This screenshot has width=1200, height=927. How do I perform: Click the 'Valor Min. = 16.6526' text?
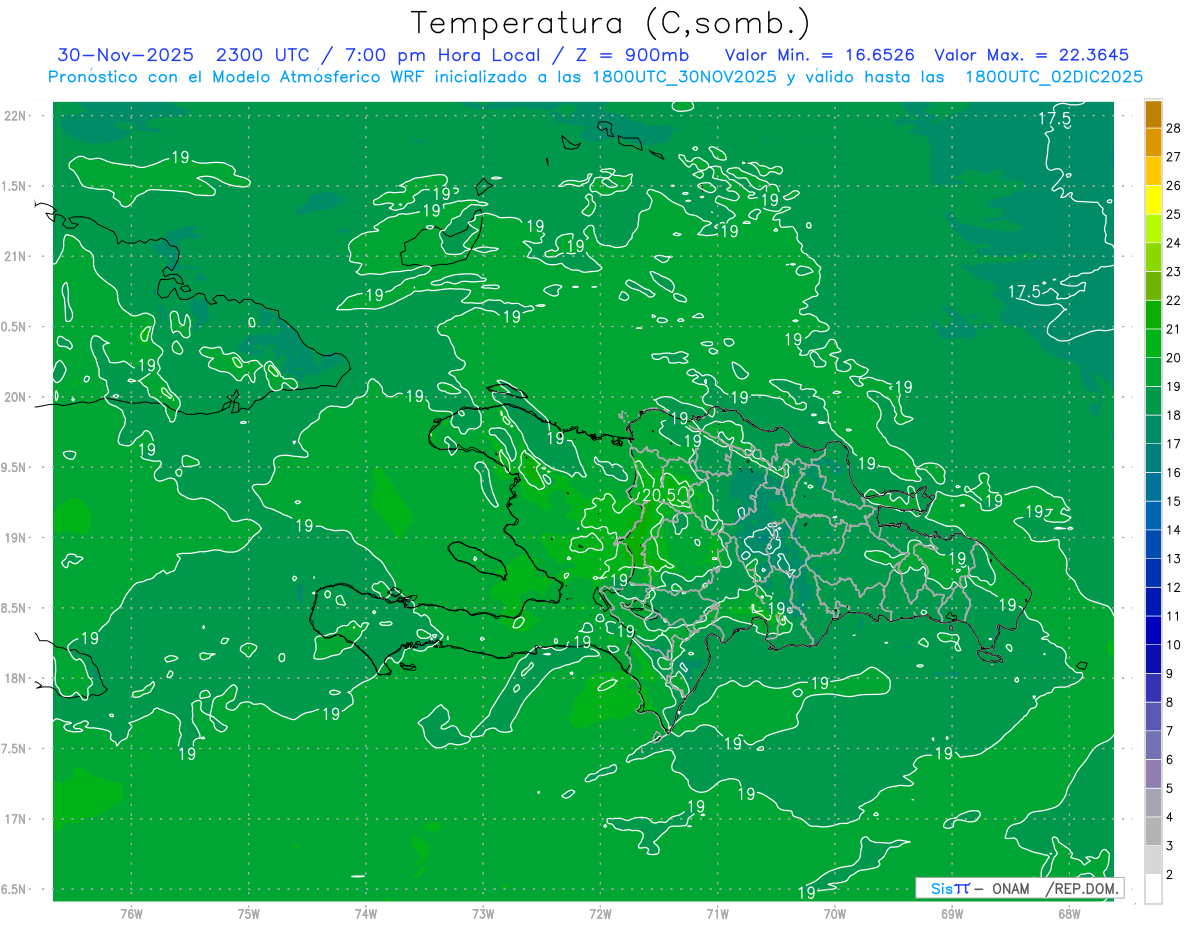click(x=819, y=55)
